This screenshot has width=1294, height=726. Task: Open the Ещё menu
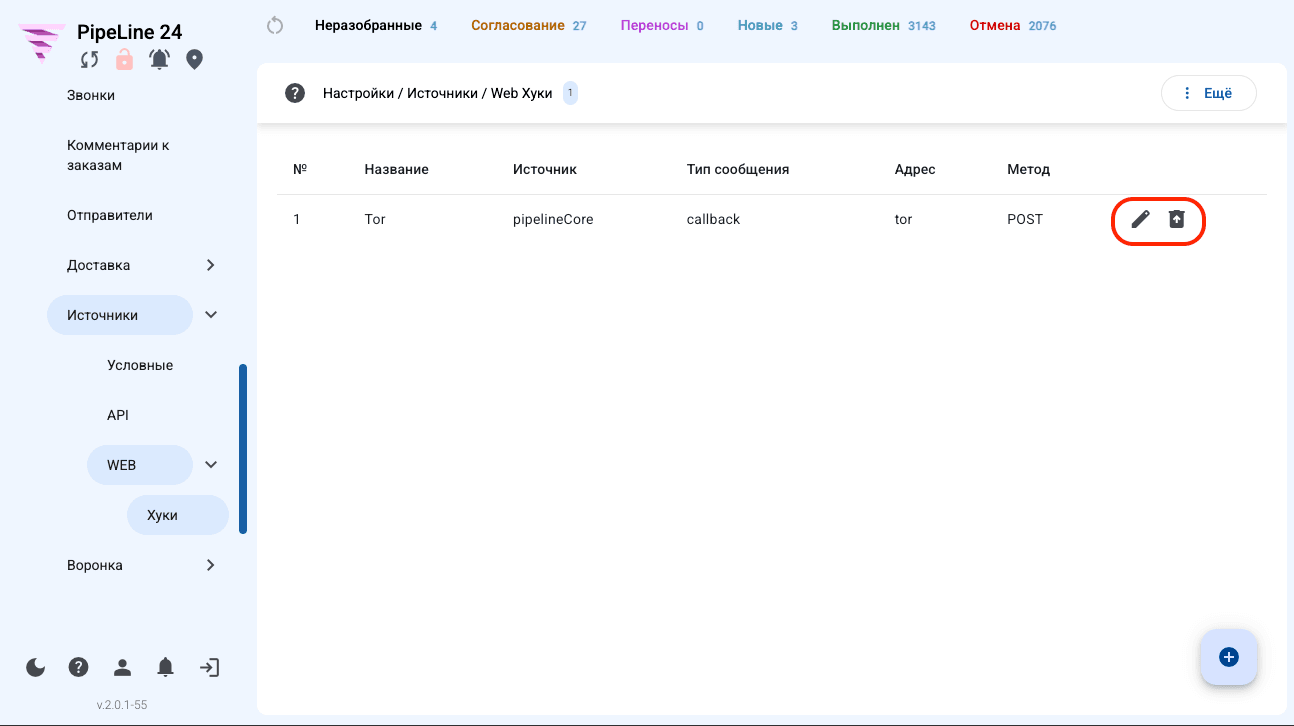(x=1208, y=93)
